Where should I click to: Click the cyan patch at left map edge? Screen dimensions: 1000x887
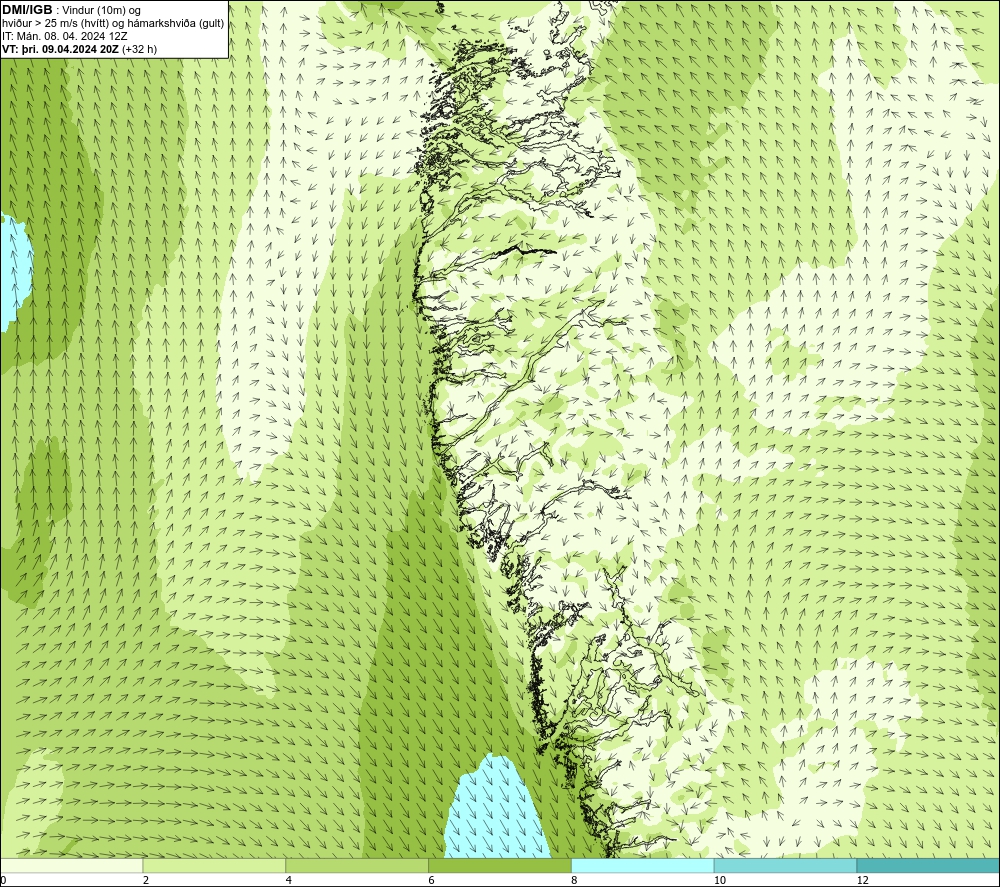pyautogui.click(x=14, y=273)
